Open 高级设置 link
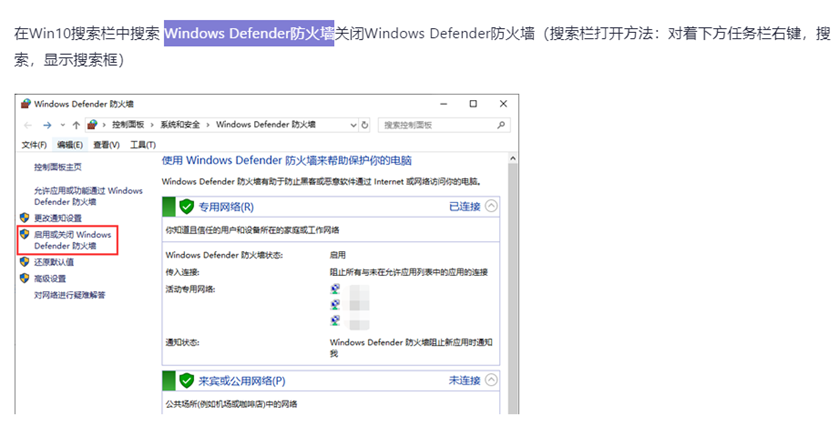 50,278
